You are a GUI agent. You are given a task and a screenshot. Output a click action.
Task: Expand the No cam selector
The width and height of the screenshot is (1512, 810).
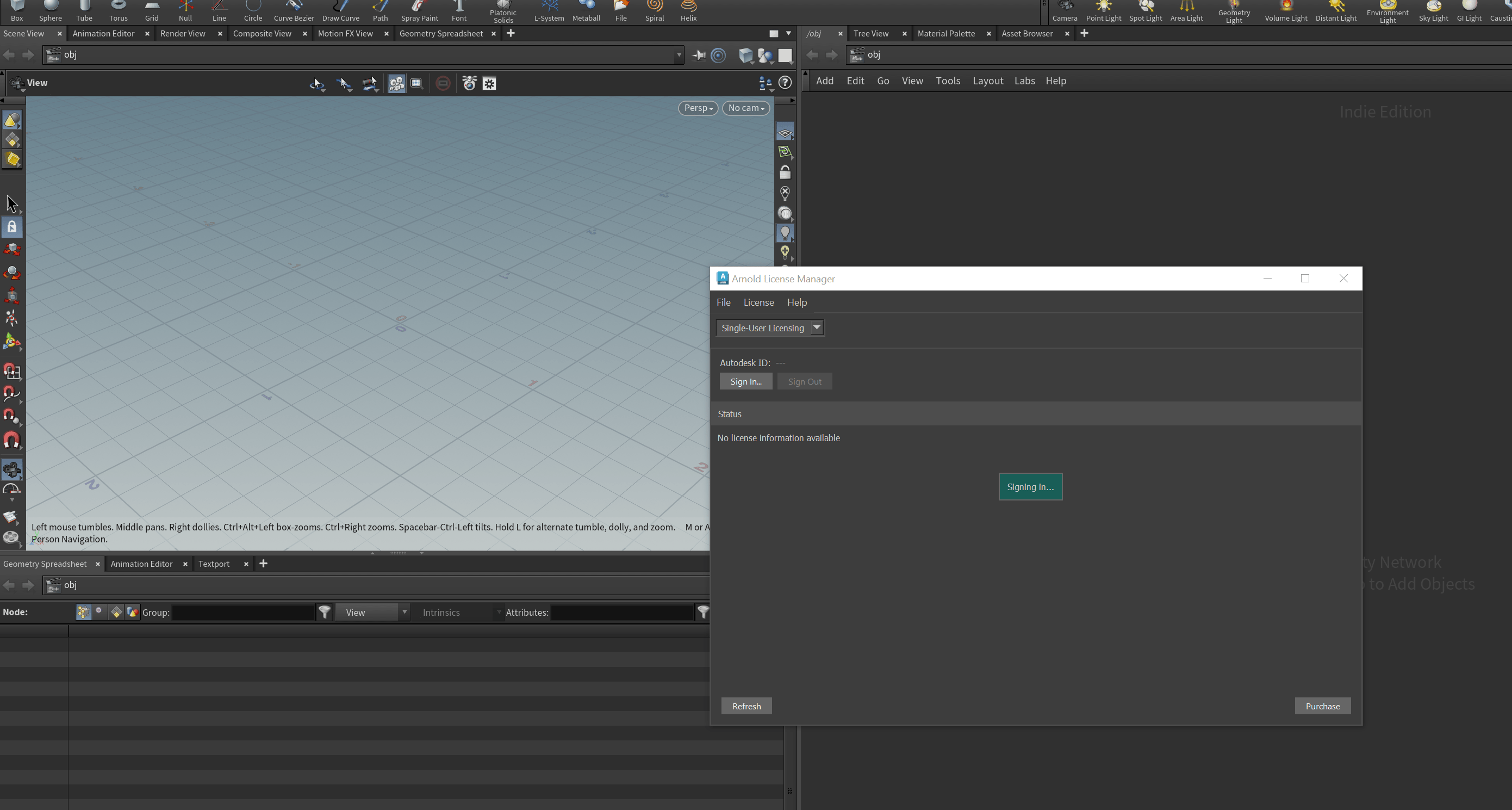pyautogui.click(x=745, y=108)
